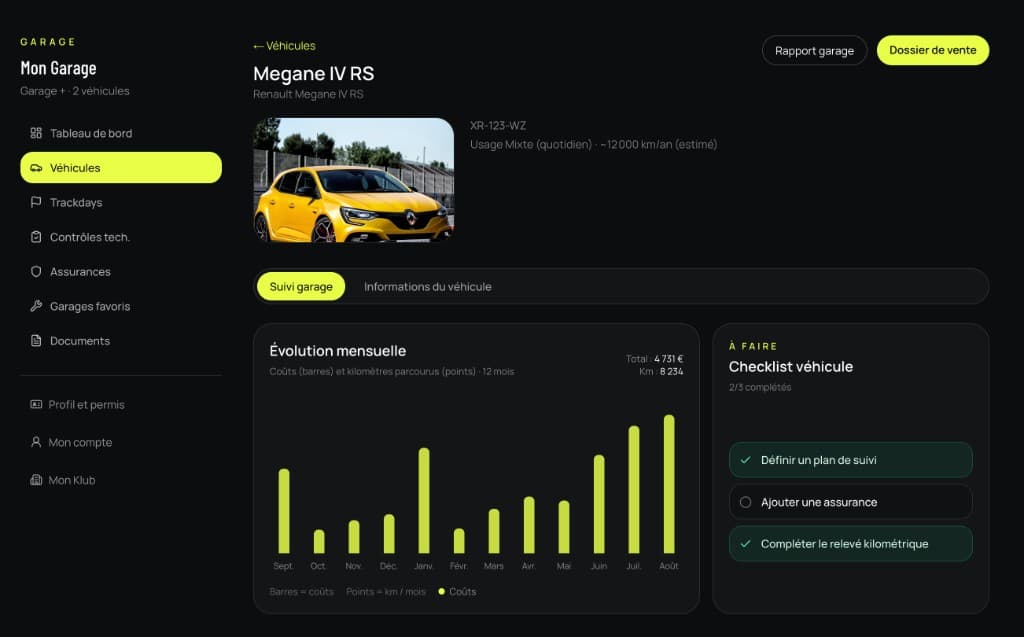Follow the Véhicules back link
This screenshot has width=1024, height=637.
click(285, 46)
